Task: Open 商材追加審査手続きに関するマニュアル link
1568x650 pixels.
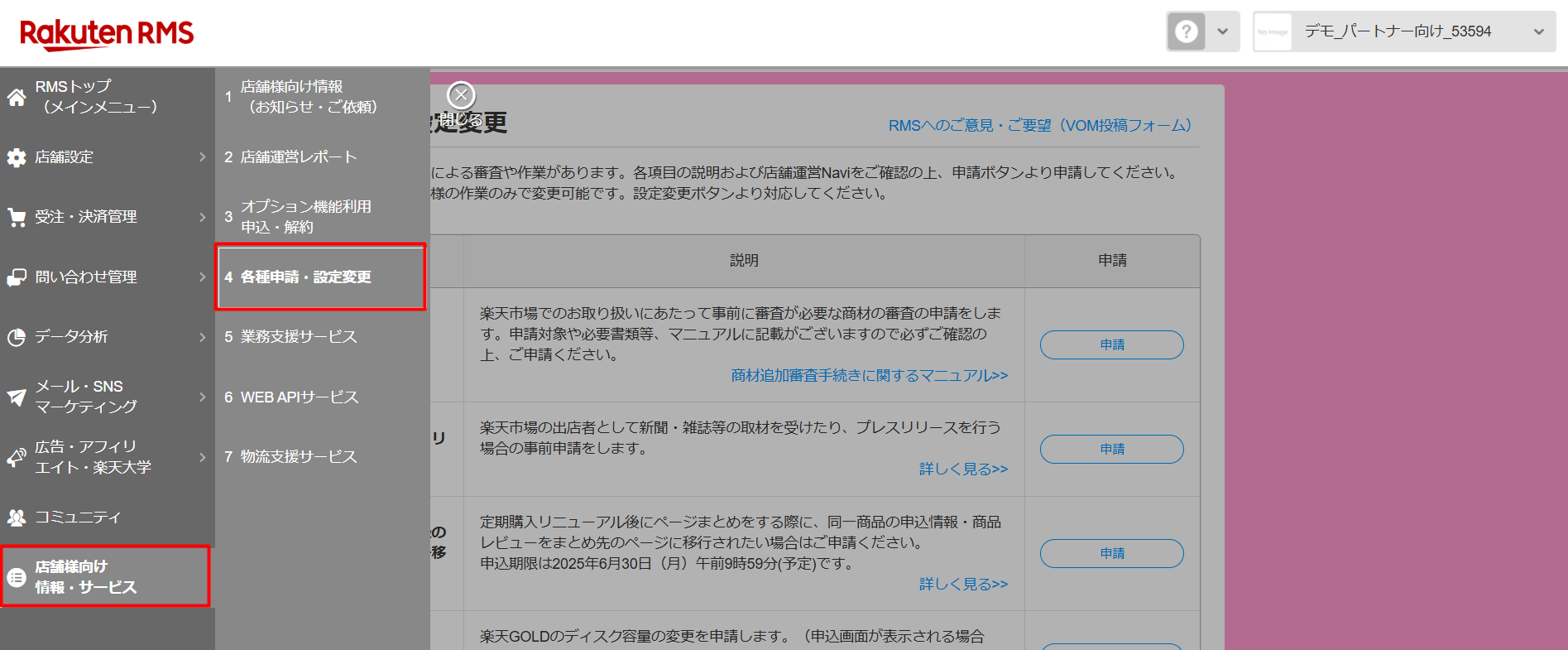Action: [869, 376]
